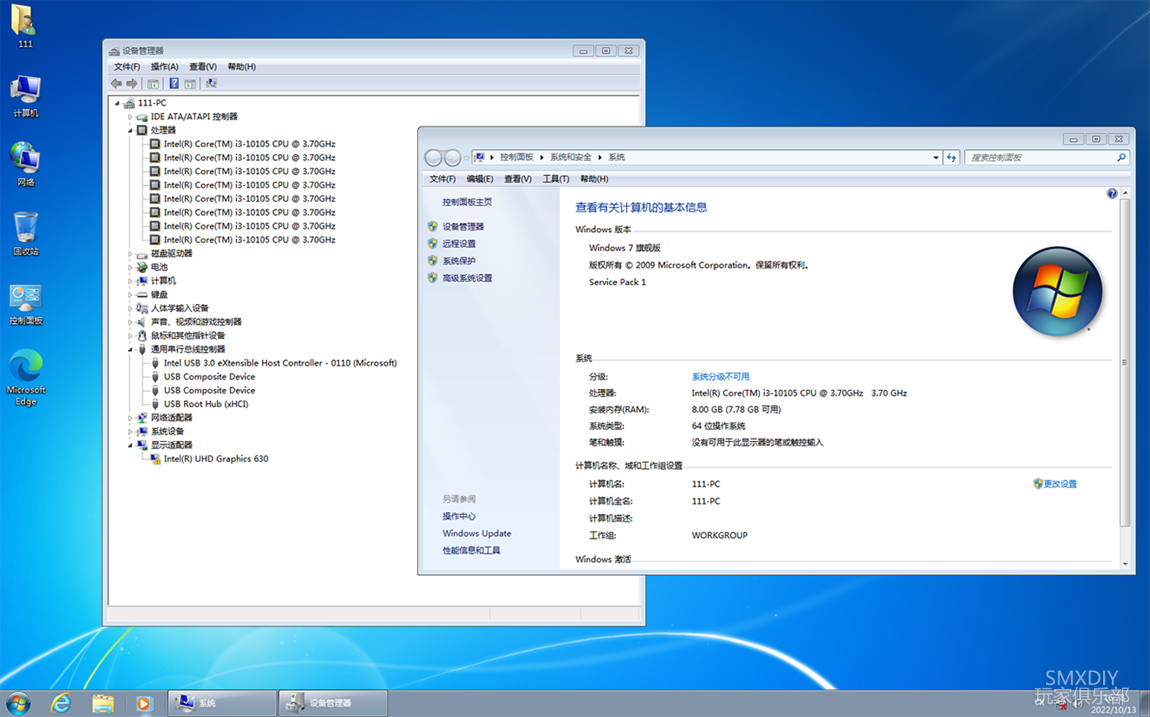Click the blue help icon in the 系统 window
The height and width of the screenshot is (717, 1150).
[x=1112, y=194]
